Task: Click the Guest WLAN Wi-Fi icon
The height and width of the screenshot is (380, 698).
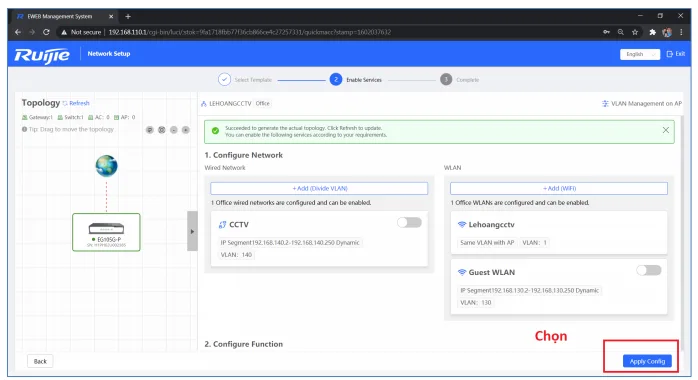Action: click(x=462, y=272)
